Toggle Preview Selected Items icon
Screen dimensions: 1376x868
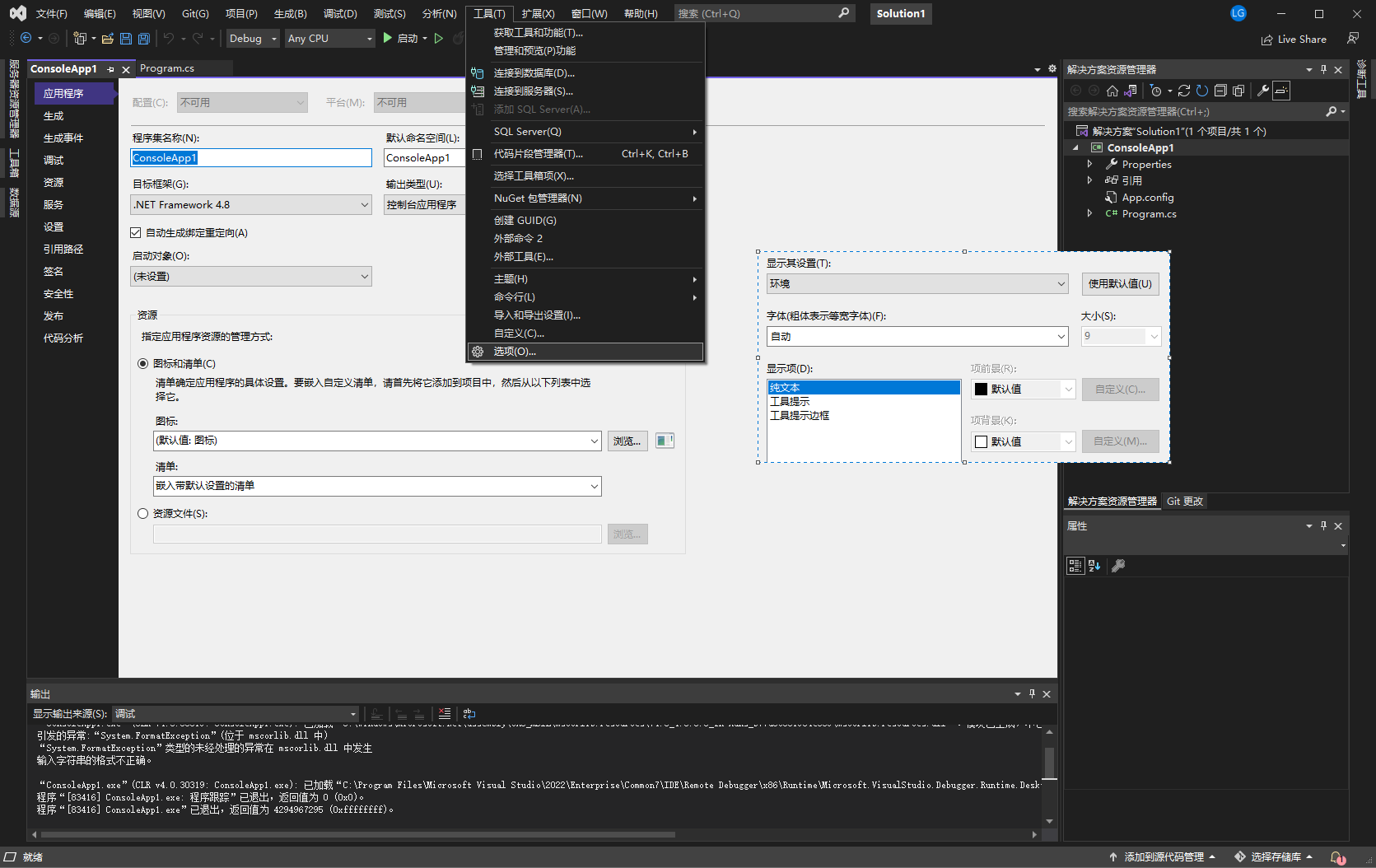pos(1281,91)
